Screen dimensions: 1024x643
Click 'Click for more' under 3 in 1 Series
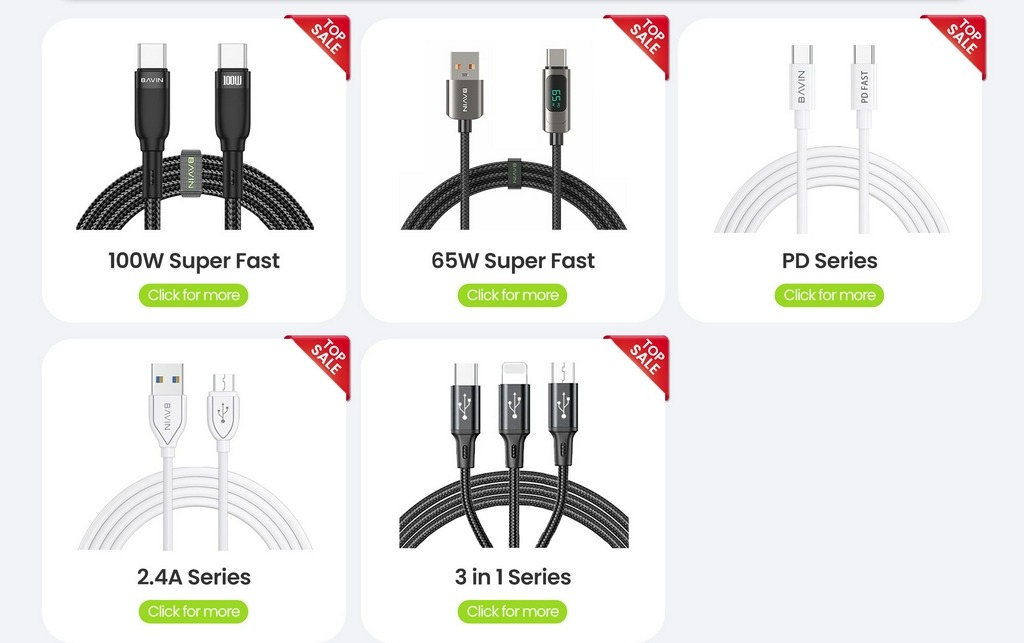(513, 612)
